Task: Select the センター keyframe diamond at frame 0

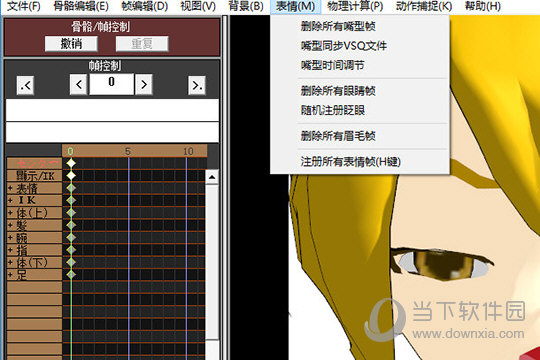Action: (71, 163)
